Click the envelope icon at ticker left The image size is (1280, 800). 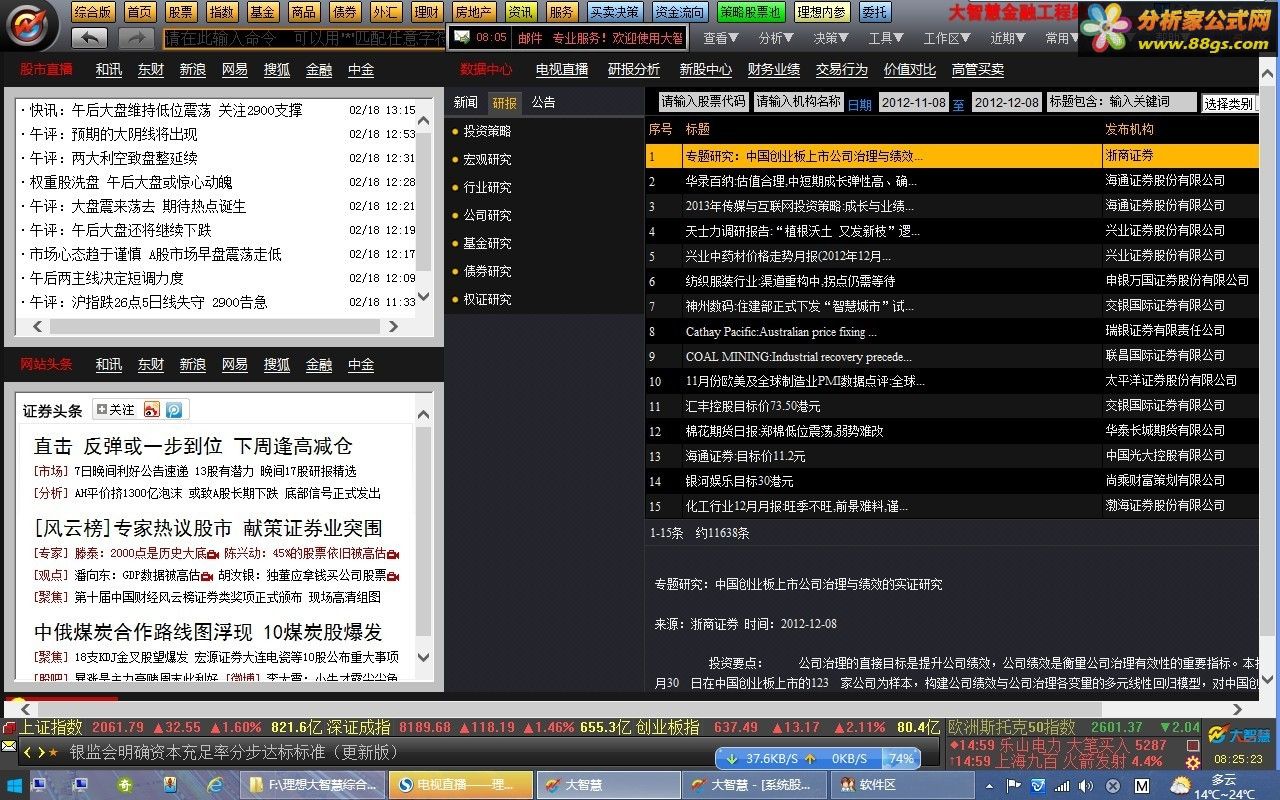(x=9, y=746)
